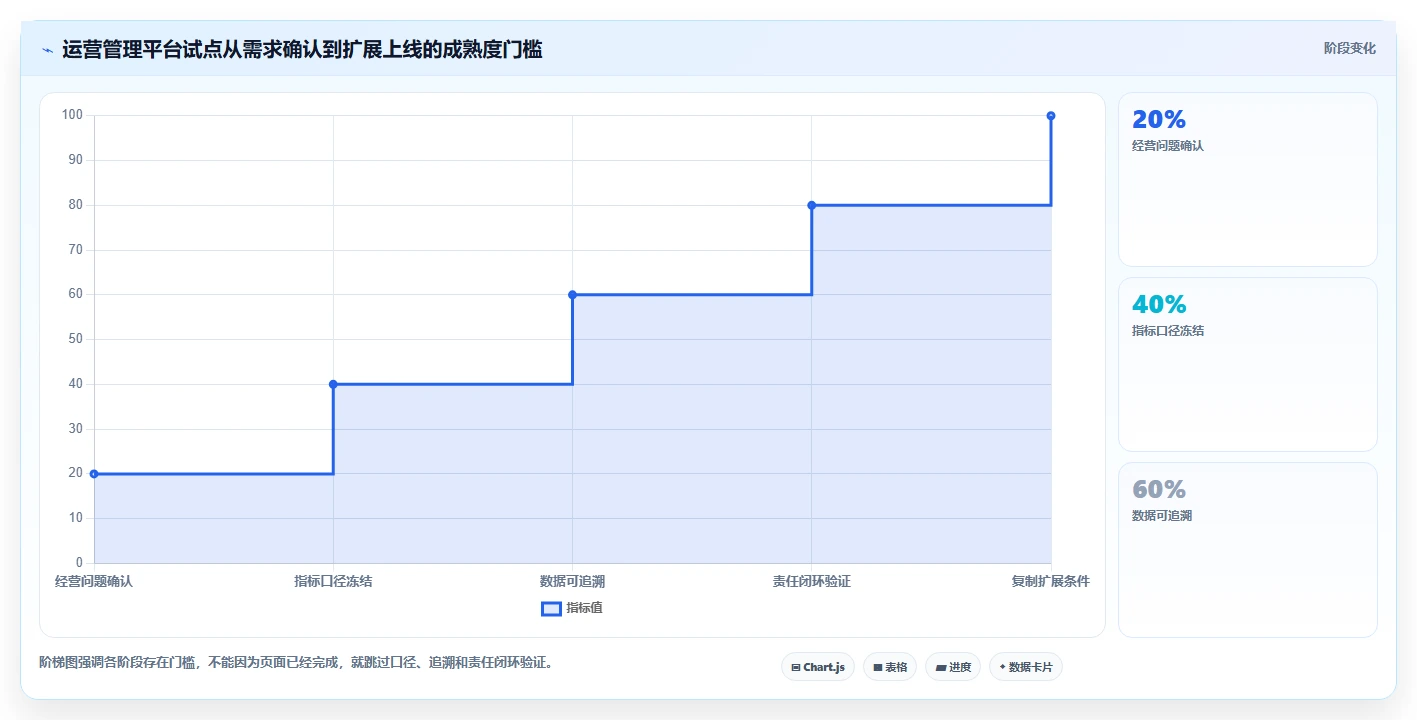
Task: Click the x-axis label 责任闭环验证
Action: click(811, 581)
